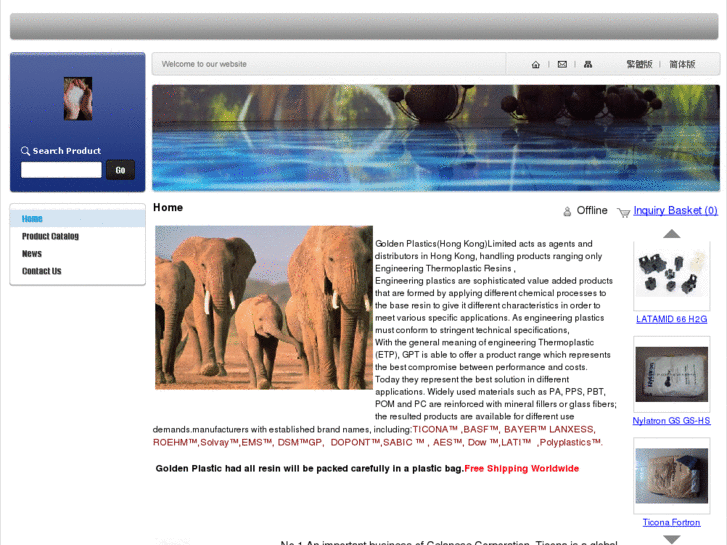Click the hands logo image in sidebar
This screenshot has width=727, height=545.
click(x=78, y=99)
